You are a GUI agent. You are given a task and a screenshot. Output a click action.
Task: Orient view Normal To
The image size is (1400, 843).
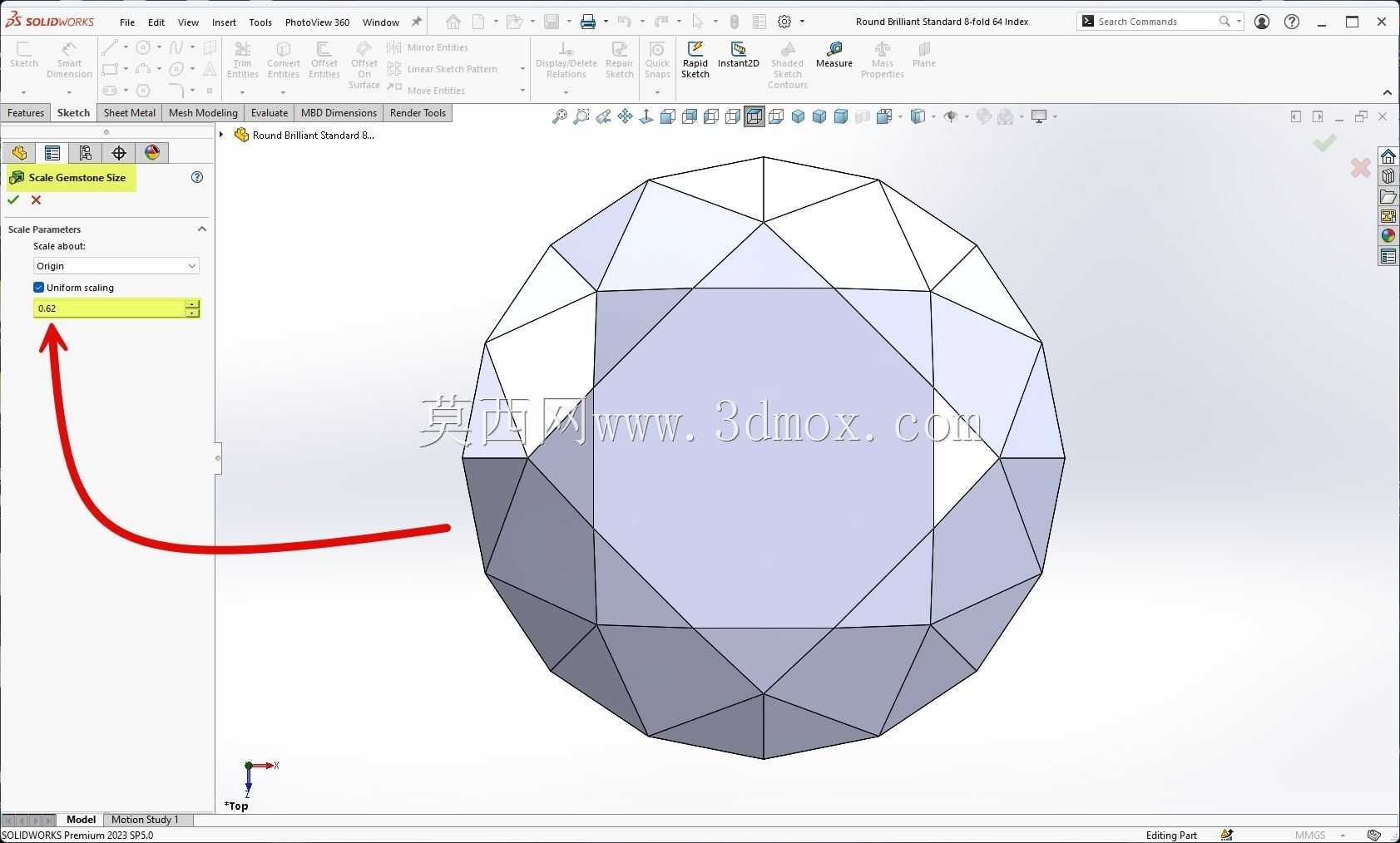pos(646,116)
